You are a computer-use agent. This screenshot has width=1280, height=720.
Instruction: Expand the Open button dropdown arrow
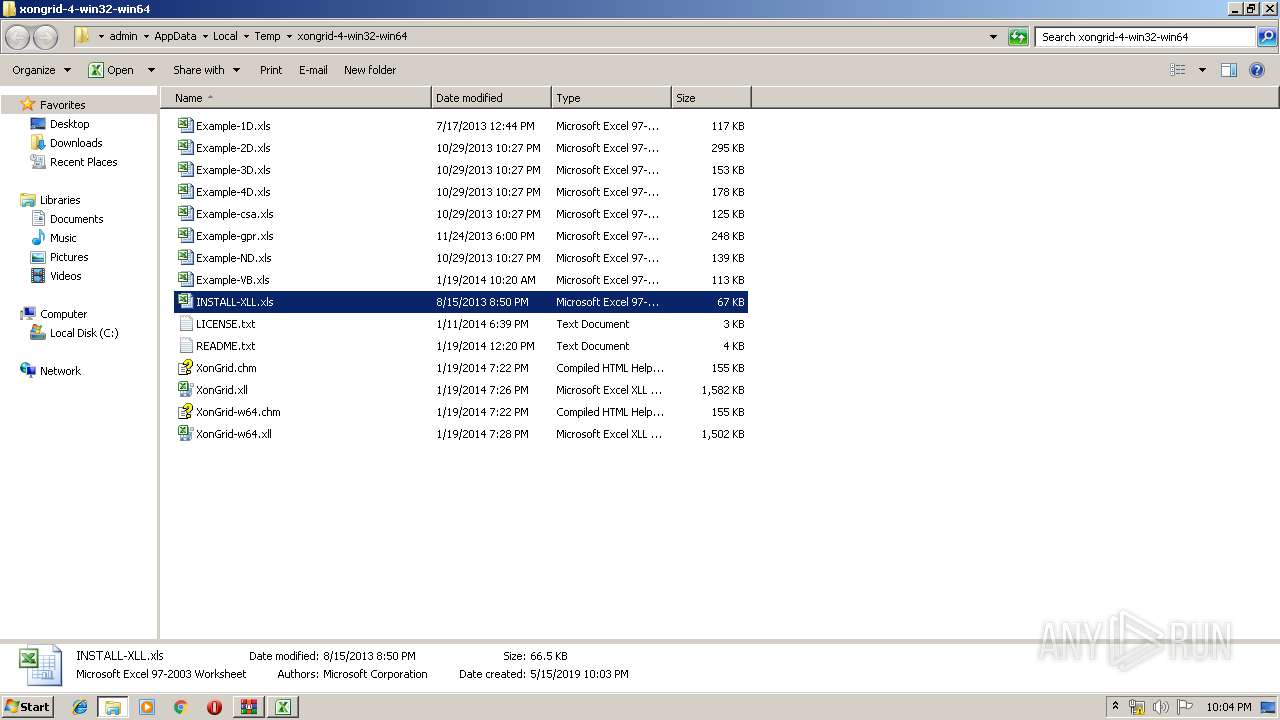pos(151,70)
